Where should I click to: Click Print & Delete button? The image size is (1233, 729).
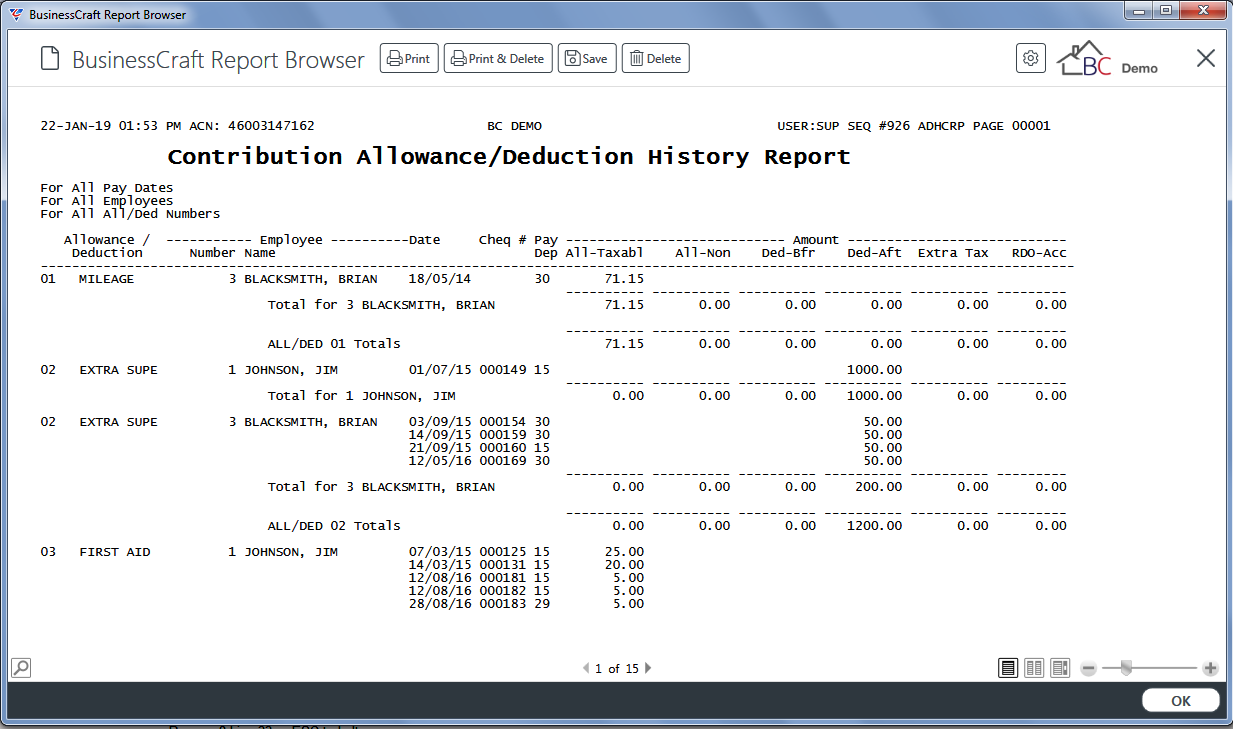(498, 59)
